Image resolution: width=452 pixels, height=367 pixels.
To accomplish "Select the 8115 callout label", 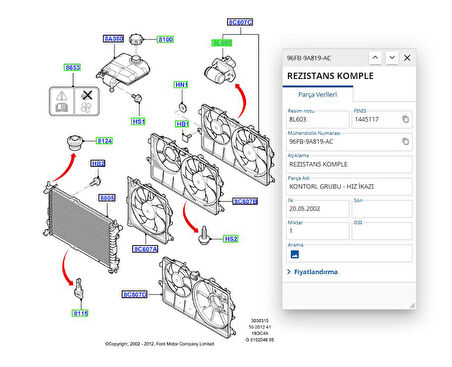I will coord(80,313).
